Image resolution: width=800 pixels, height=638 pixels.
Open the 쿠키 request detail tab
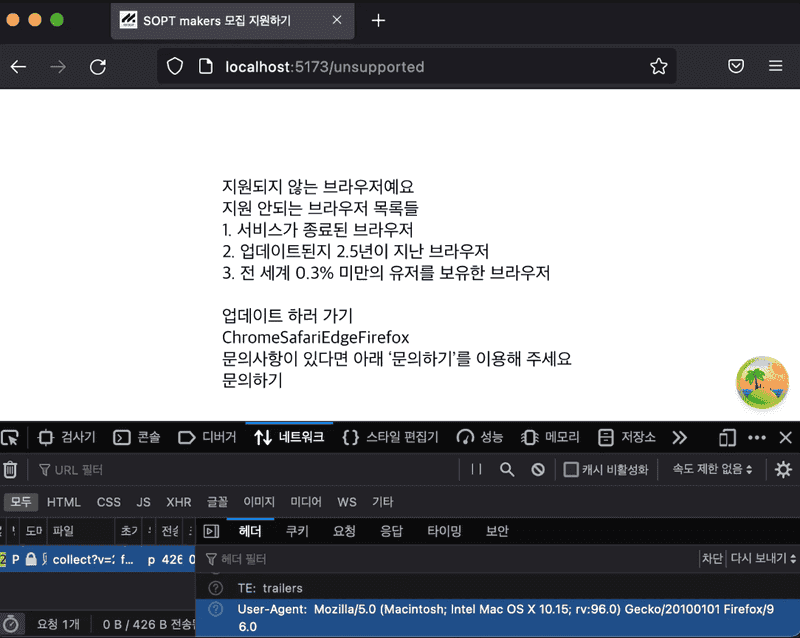pos(297,531)
